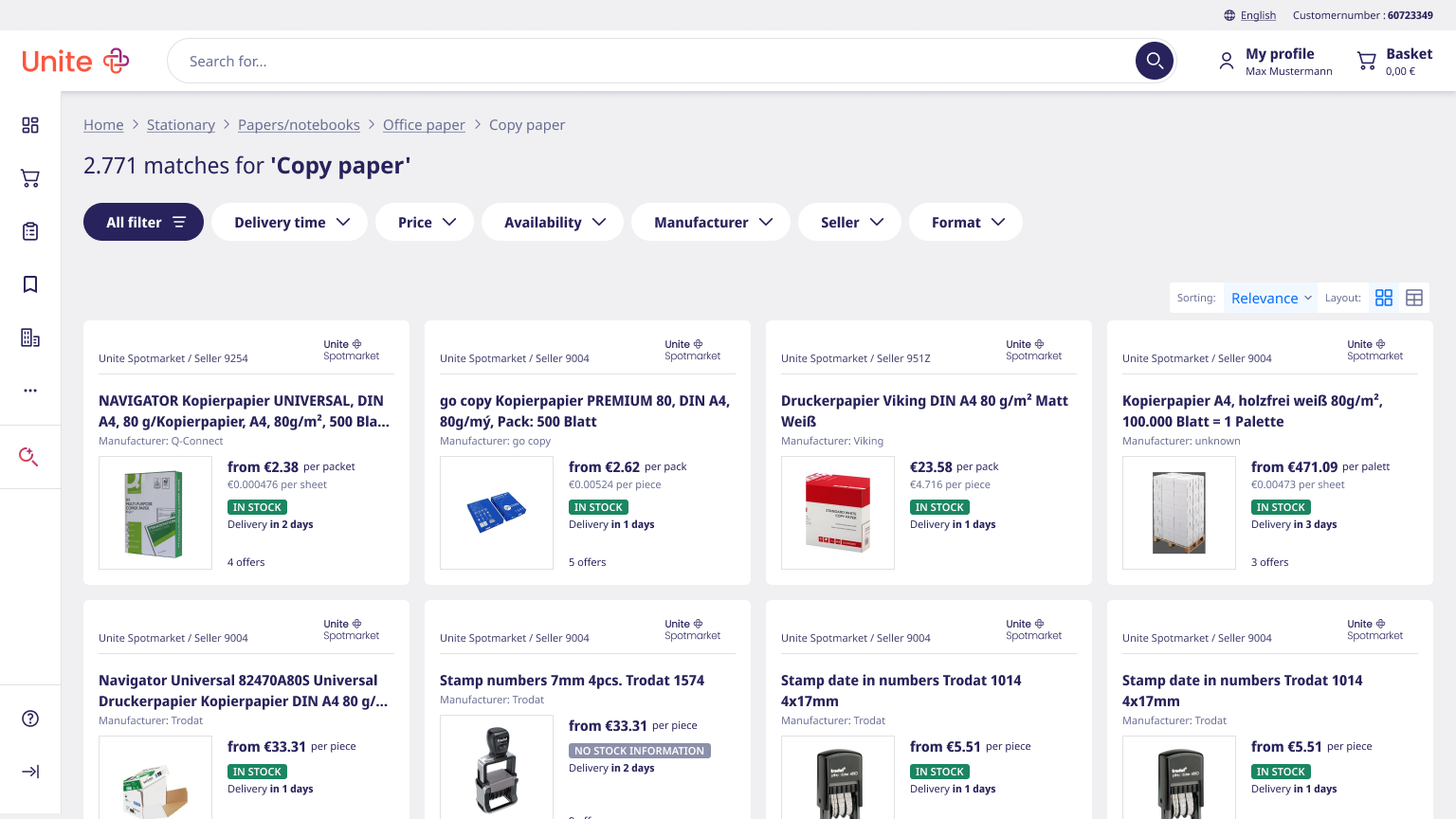Open NAVIGATOR Kopierpapier UNIVERSAL product title
1456x819 pixels.
(x=245, y=411)
